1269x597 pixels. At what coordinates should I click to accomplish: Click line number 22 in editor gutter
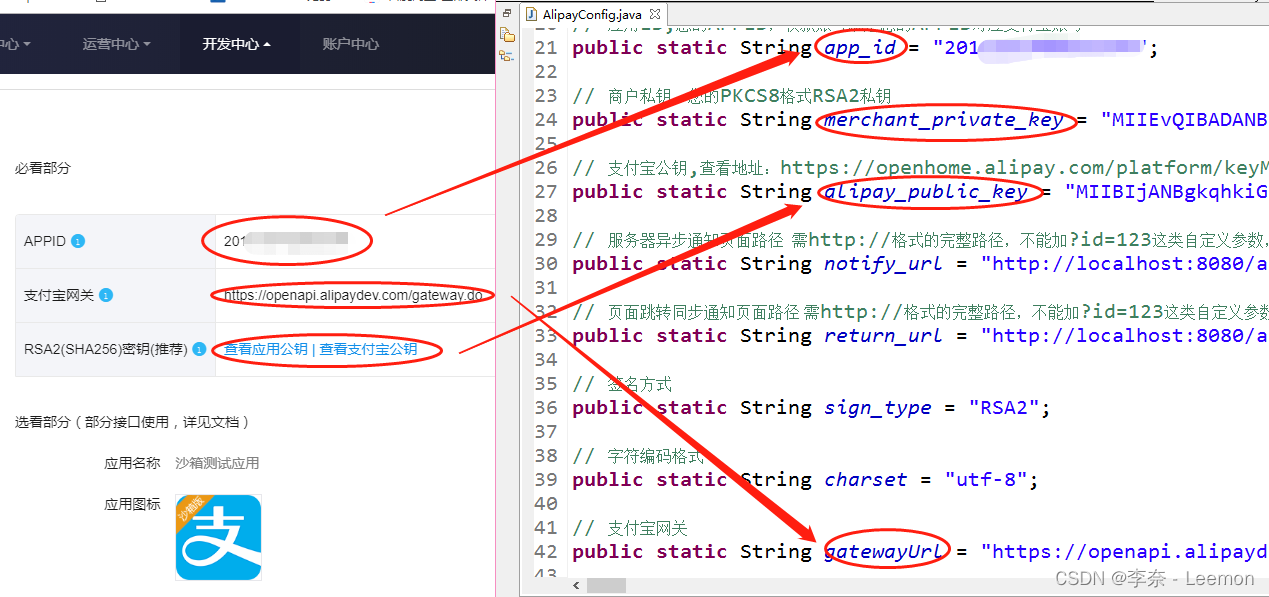point(545,72)
